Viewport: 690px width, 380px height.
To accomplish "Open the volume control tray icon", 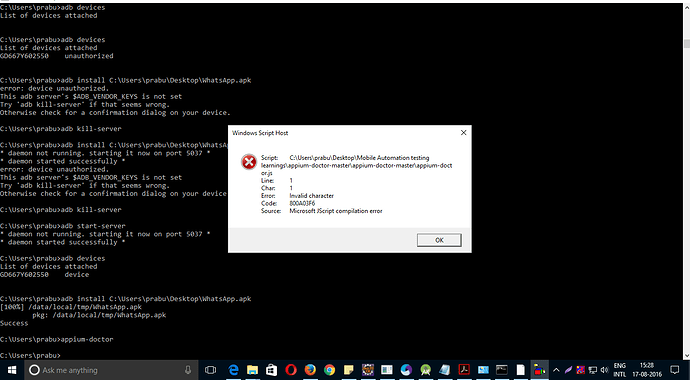I will tap(604, 370).
